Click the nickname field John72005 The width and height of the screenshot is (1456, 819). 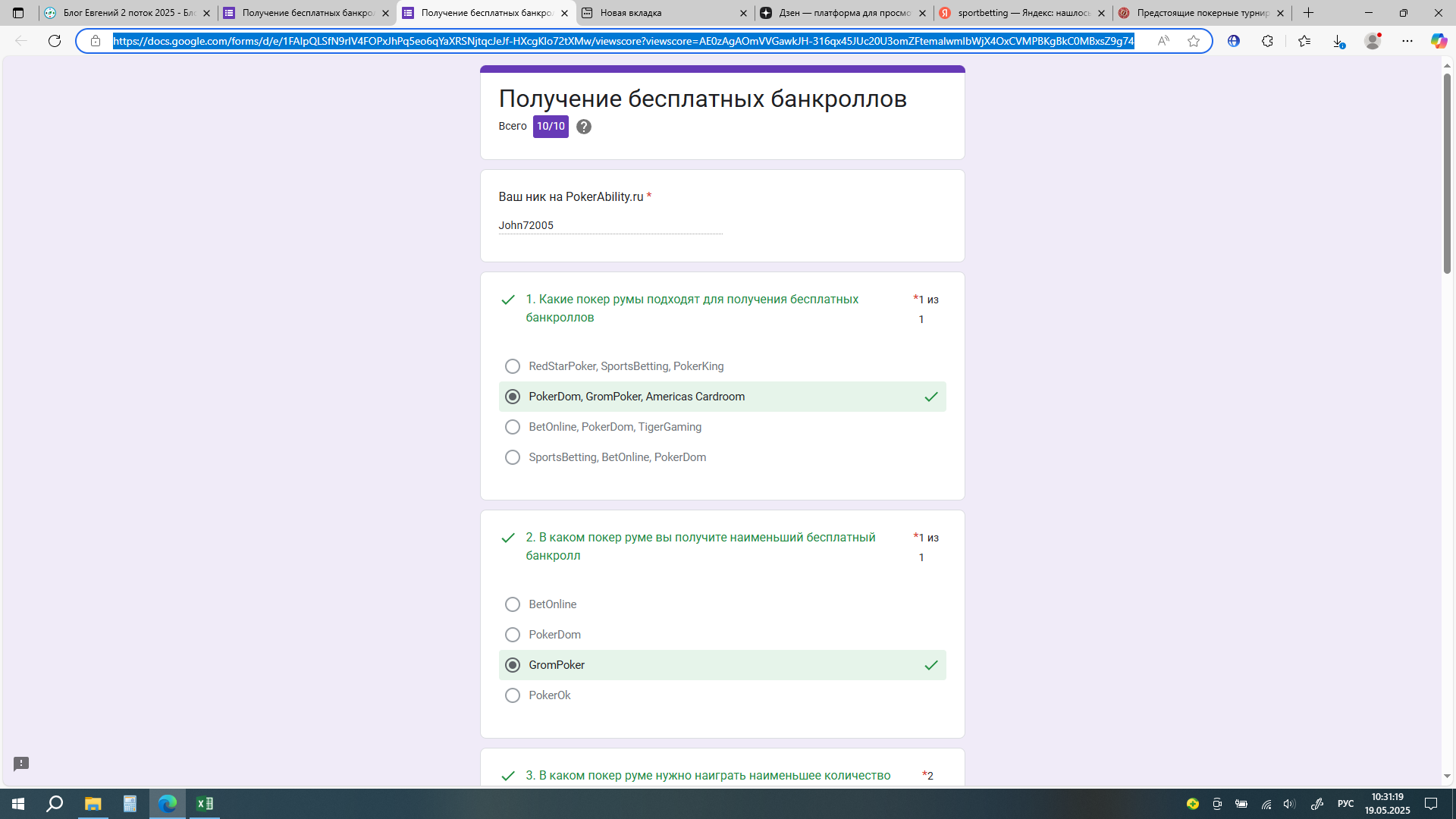610,225
